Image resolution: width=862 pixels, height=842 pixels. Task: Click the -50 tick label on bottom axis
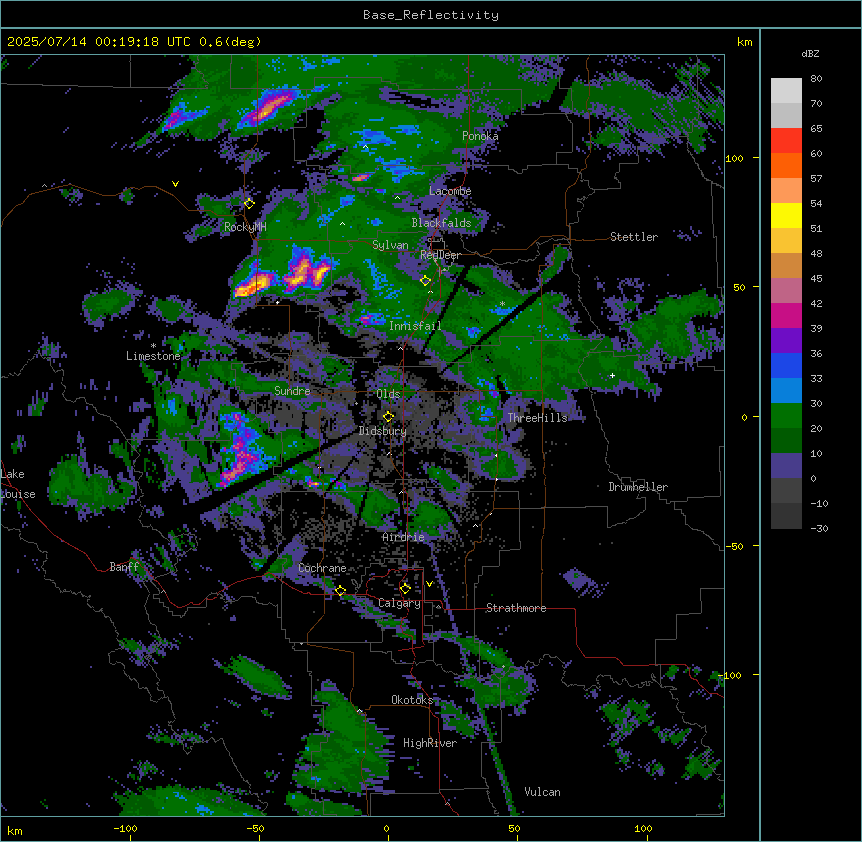[x=255, y=828]
